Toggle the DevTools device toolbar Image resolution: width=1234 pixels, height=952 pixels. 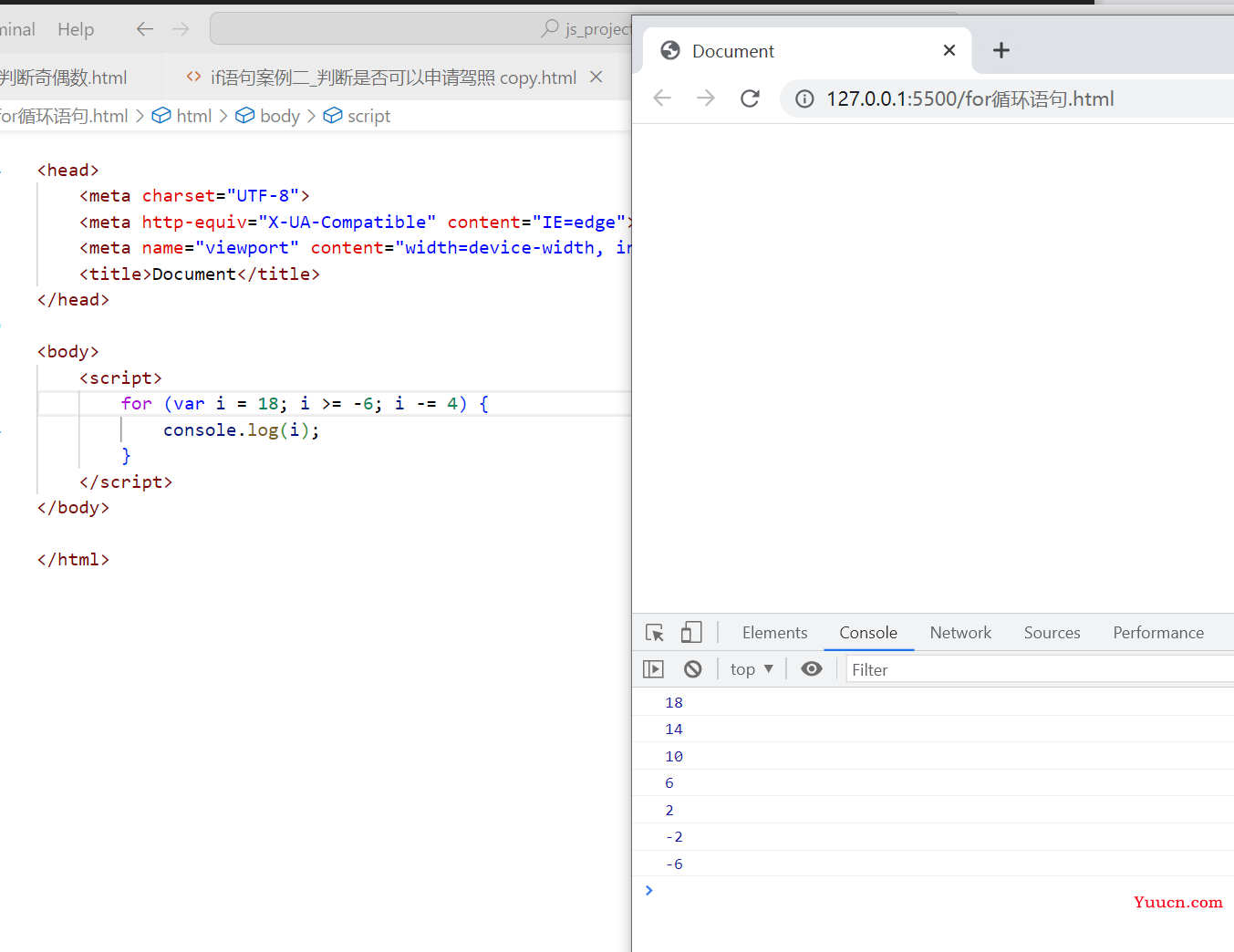pos(691,633)
